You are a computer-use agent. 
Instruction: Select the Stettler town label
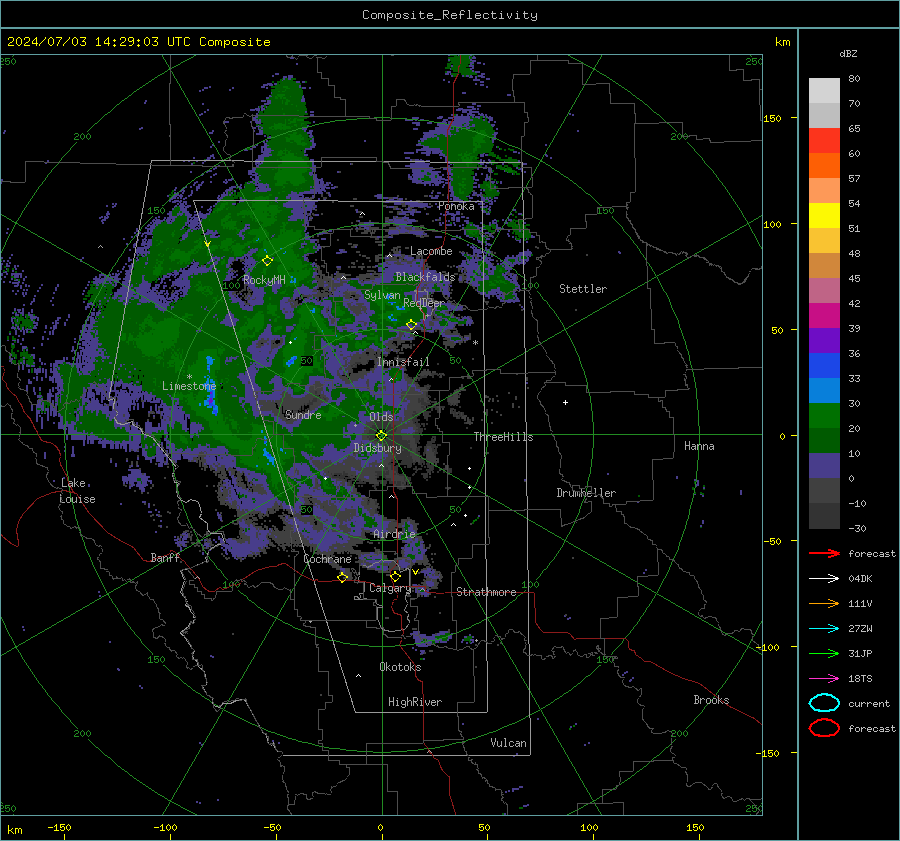[x=583, y=289]
